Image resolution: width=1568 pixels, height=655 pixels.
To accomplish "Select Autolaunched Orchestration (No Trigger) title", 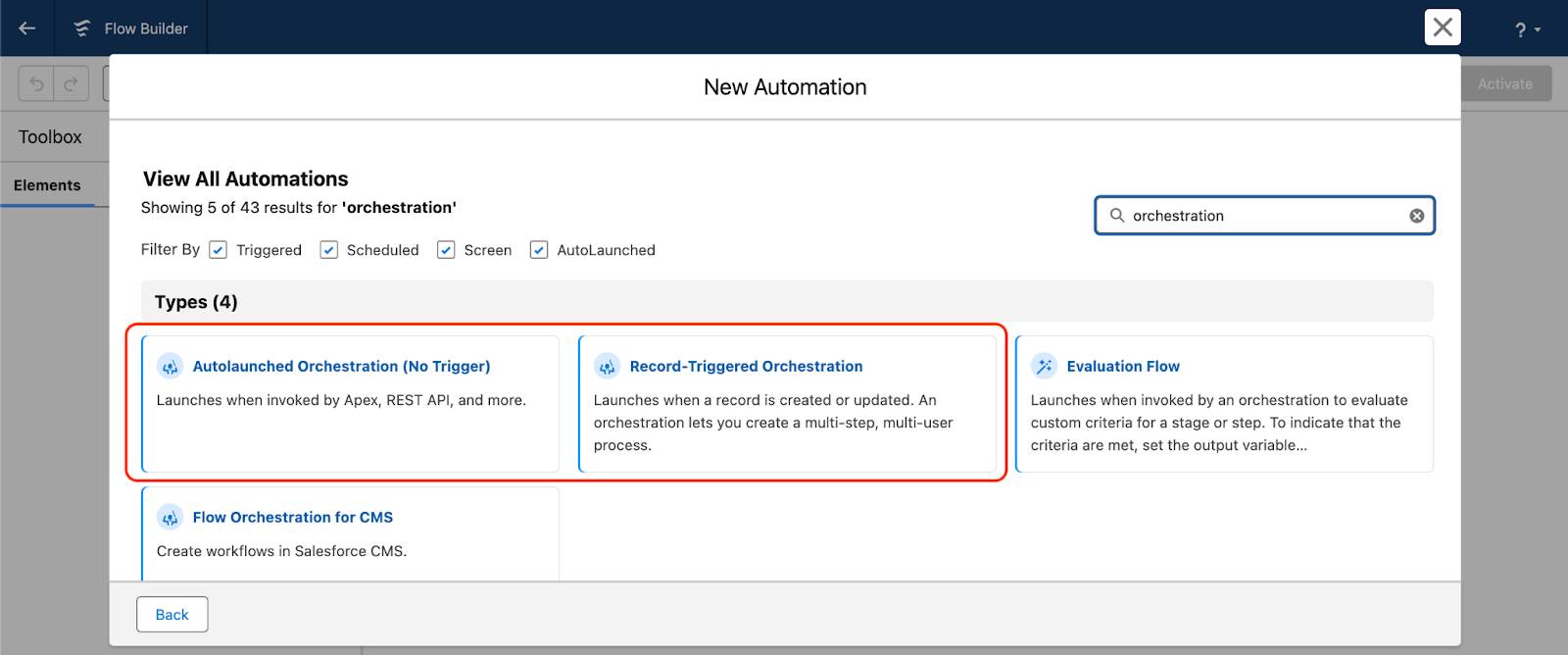I will click(x=341, y=366).
